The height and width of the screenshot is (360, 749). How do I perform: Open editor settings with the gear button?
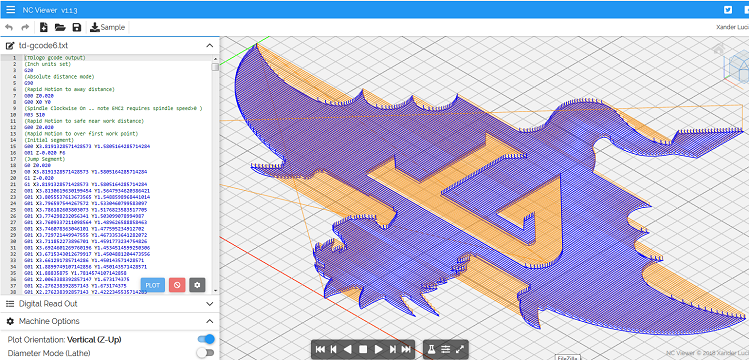click(197, 285)
